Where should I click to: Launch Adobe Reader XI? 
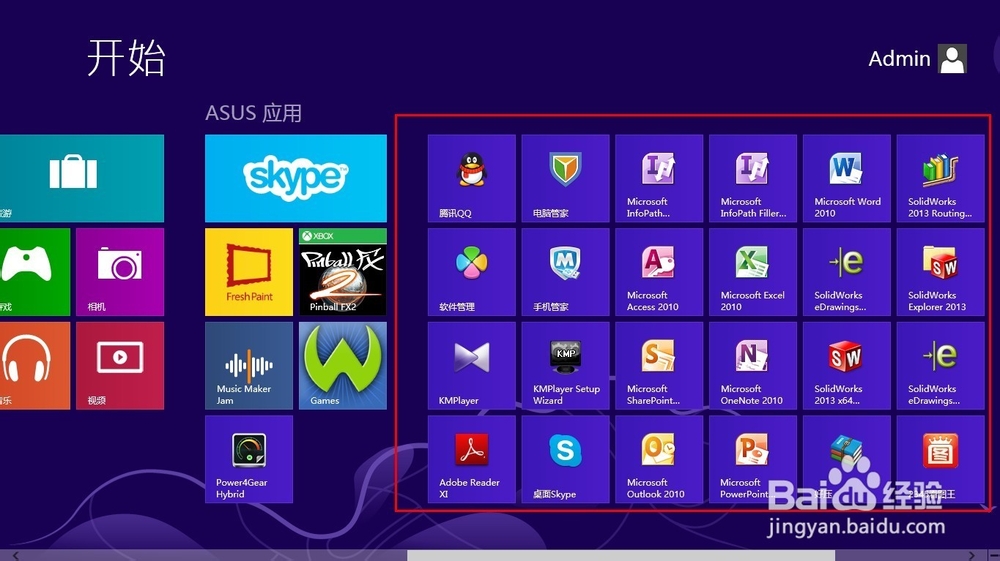click(x=471, y=459)
